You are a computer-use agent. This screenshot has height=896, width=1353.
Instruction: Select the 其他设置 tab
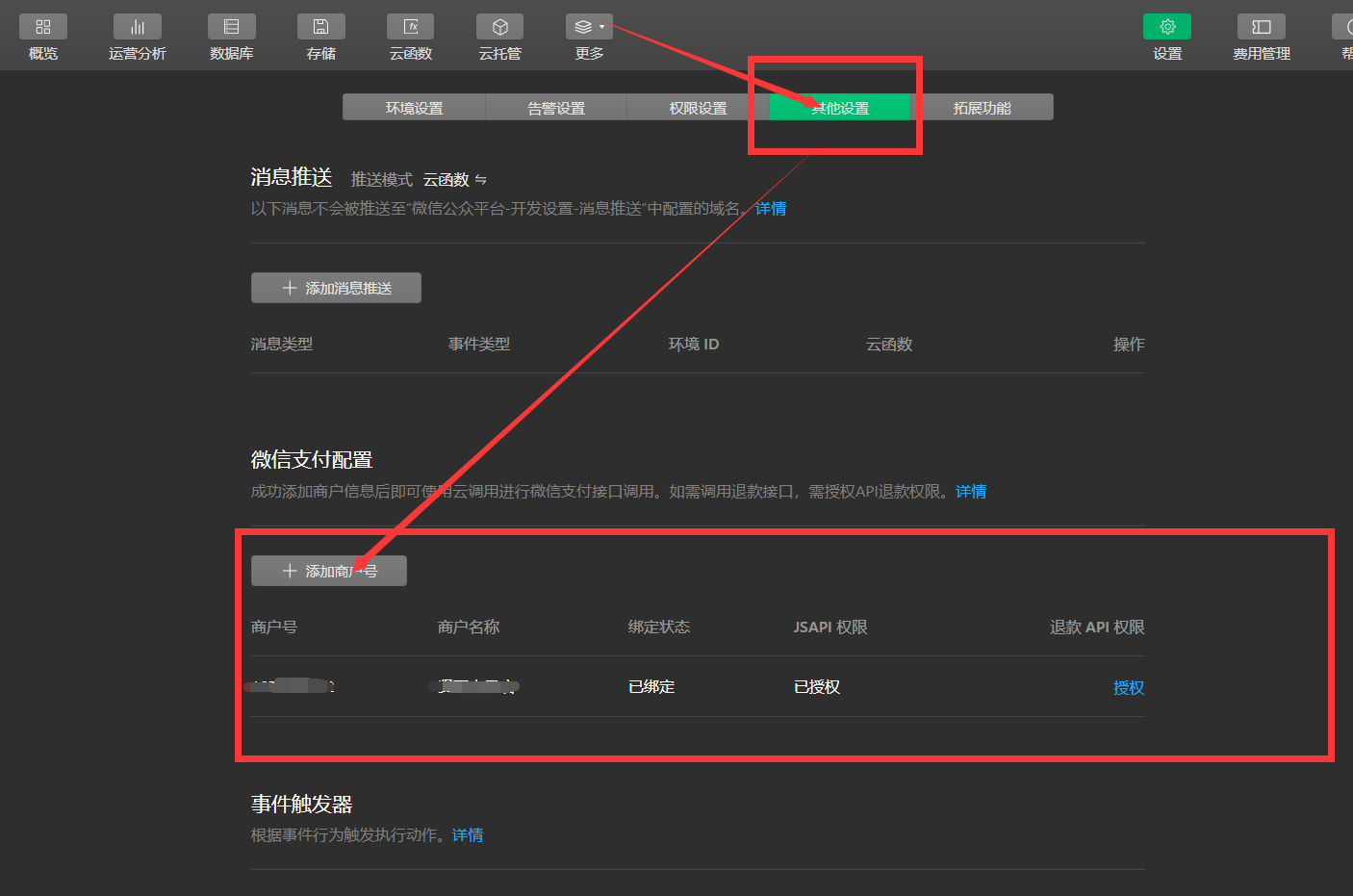[840, 107]
